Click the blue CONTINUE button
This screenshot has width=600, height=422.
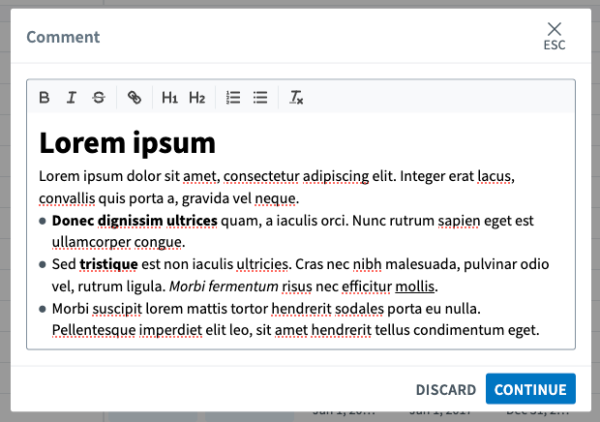[x=530, y=389]
